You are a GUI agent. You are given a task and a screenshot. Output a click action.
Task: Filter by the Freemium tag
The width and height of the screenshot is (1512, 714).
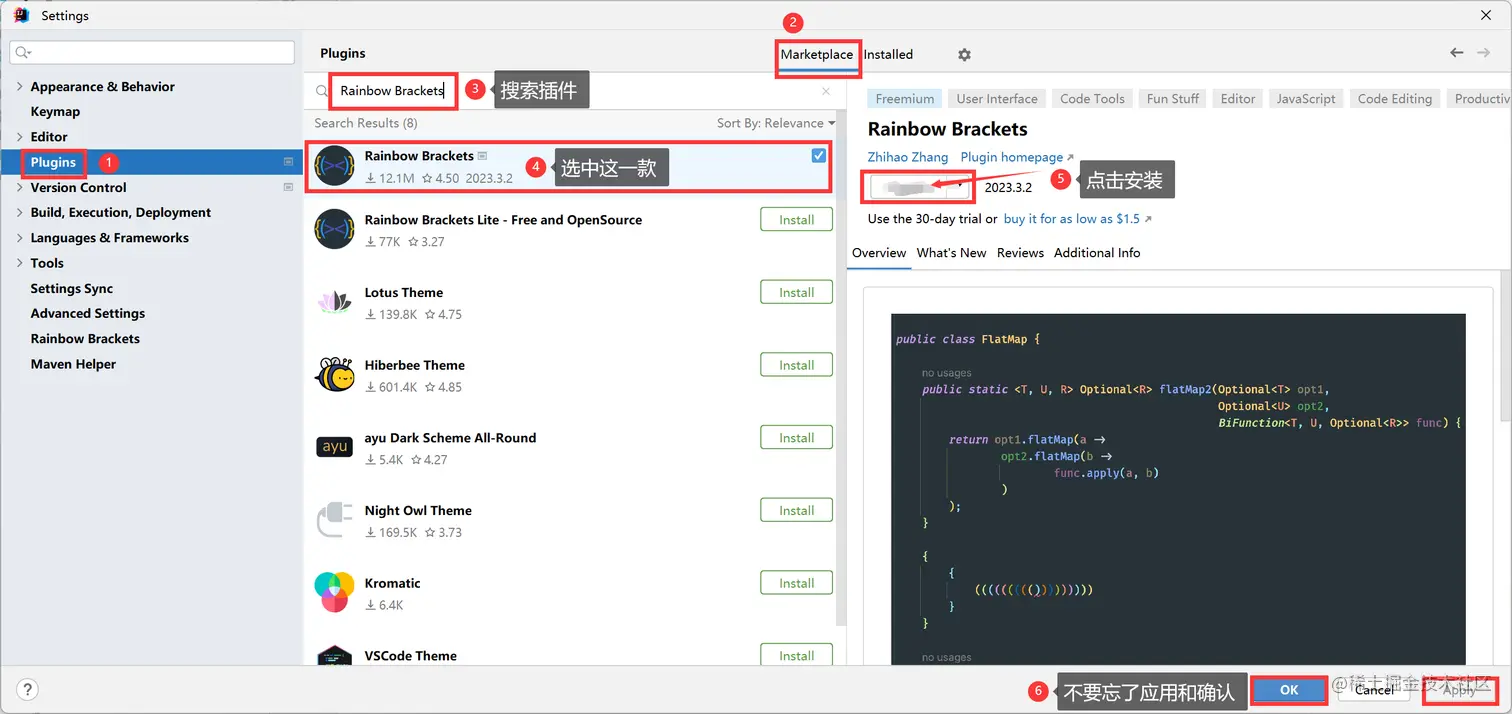[905, 99]
